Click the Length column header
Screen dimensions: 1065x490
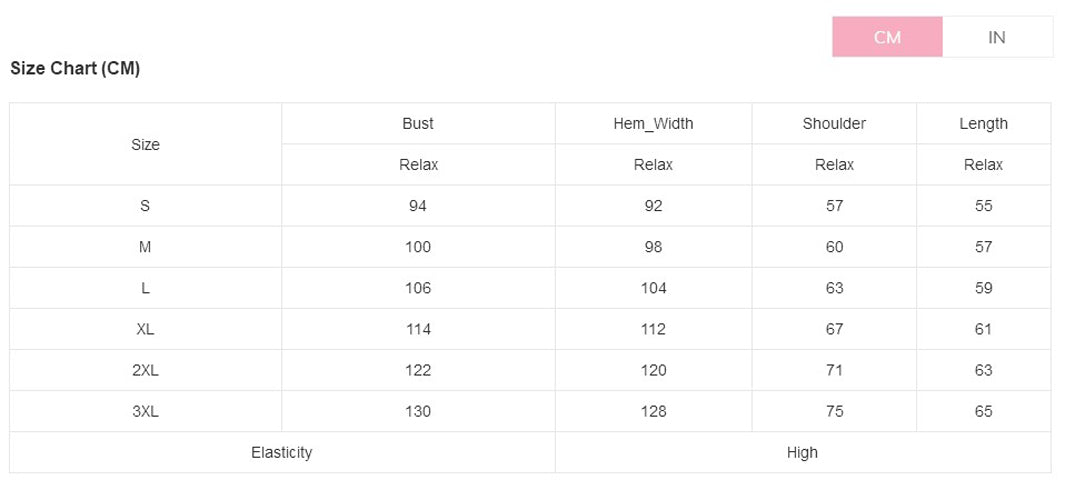coord(983,124)
